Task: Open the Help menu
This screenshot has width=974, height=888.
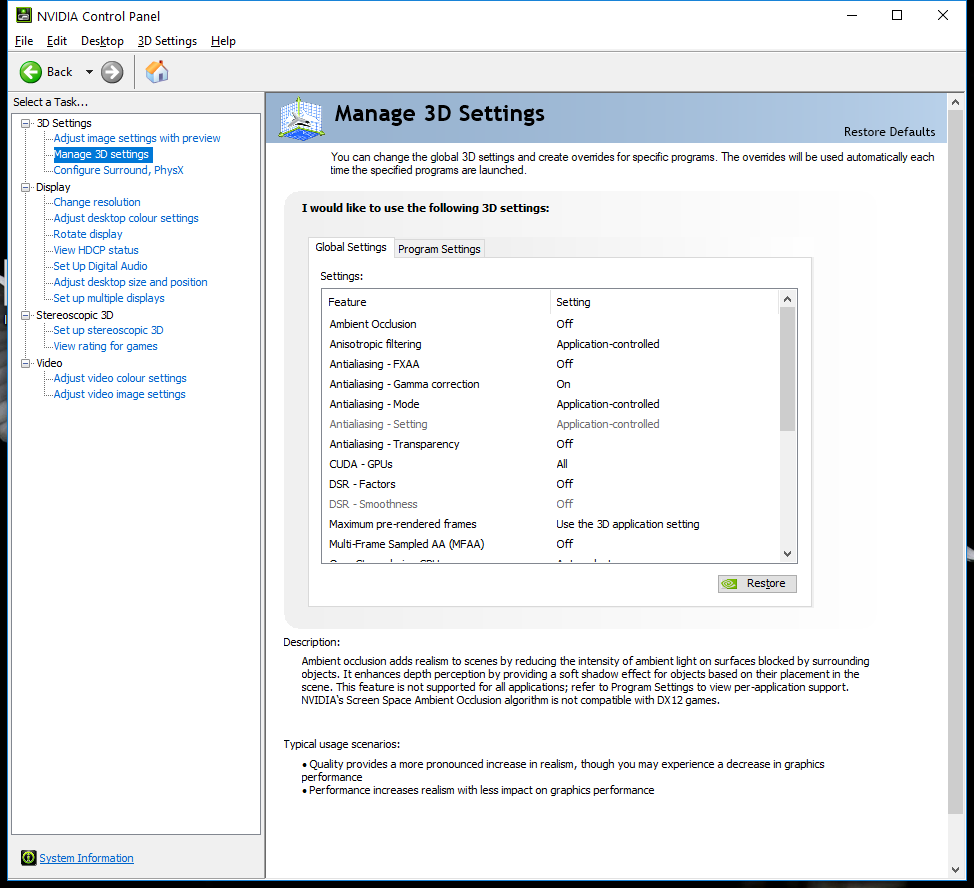Action: click(x=223, y=41)
